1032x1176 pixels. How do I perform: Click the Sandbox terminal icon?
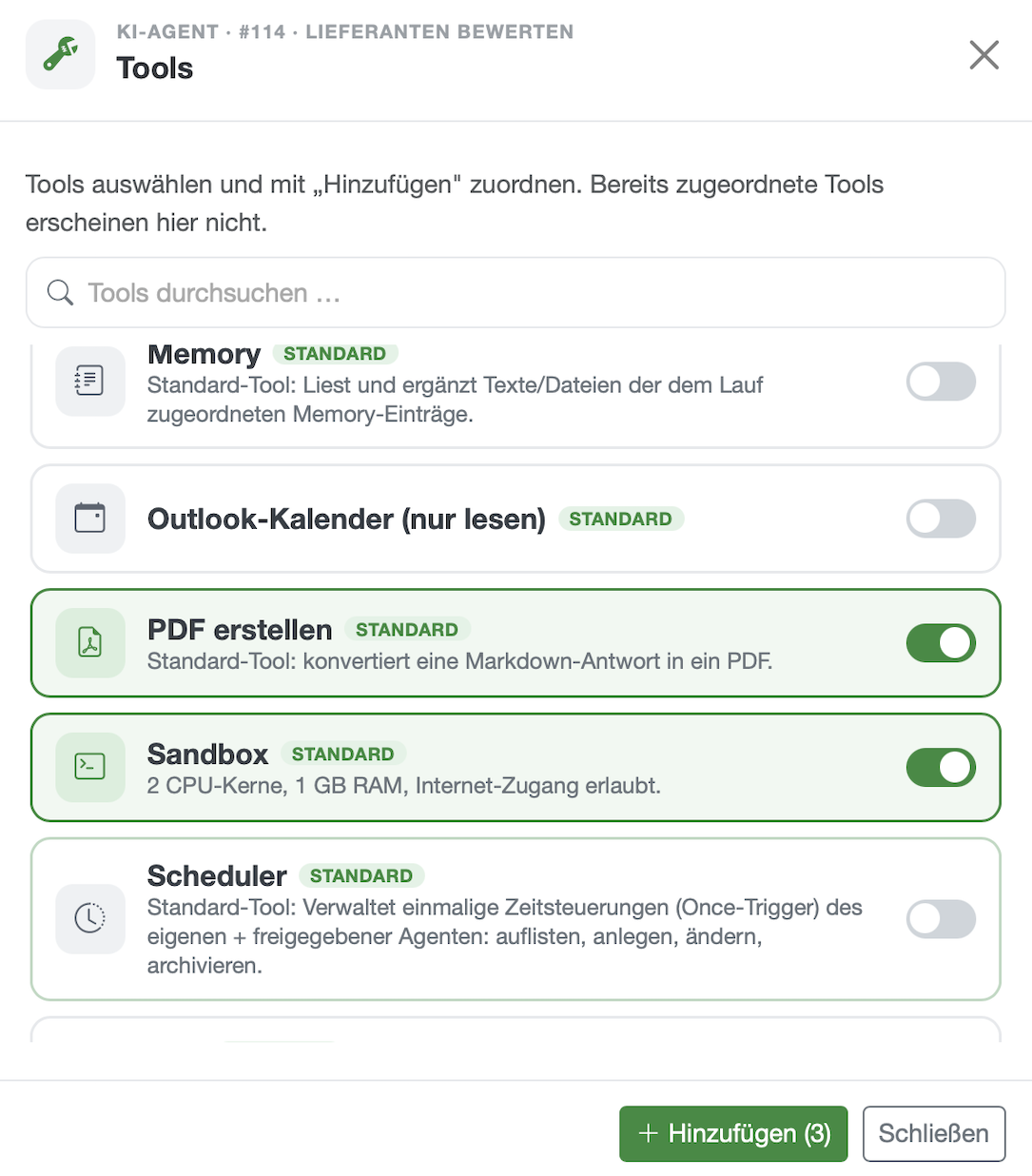pyautogui.click(x=90, y=767)
